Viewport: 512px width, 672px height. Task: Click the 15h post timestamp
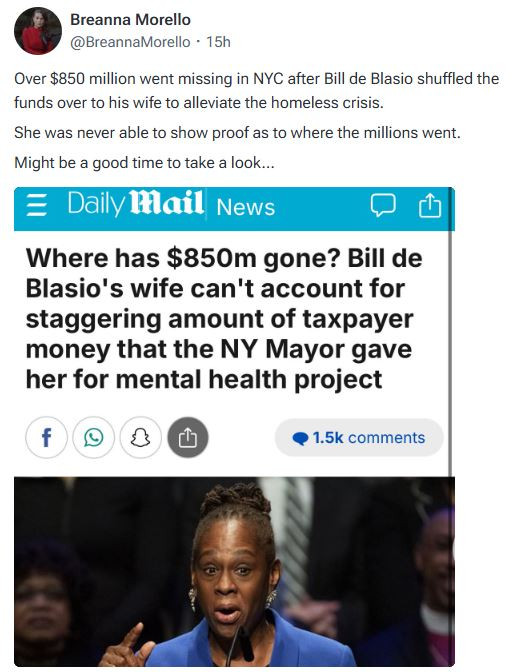pyautogui.click(x=218, y=42)
